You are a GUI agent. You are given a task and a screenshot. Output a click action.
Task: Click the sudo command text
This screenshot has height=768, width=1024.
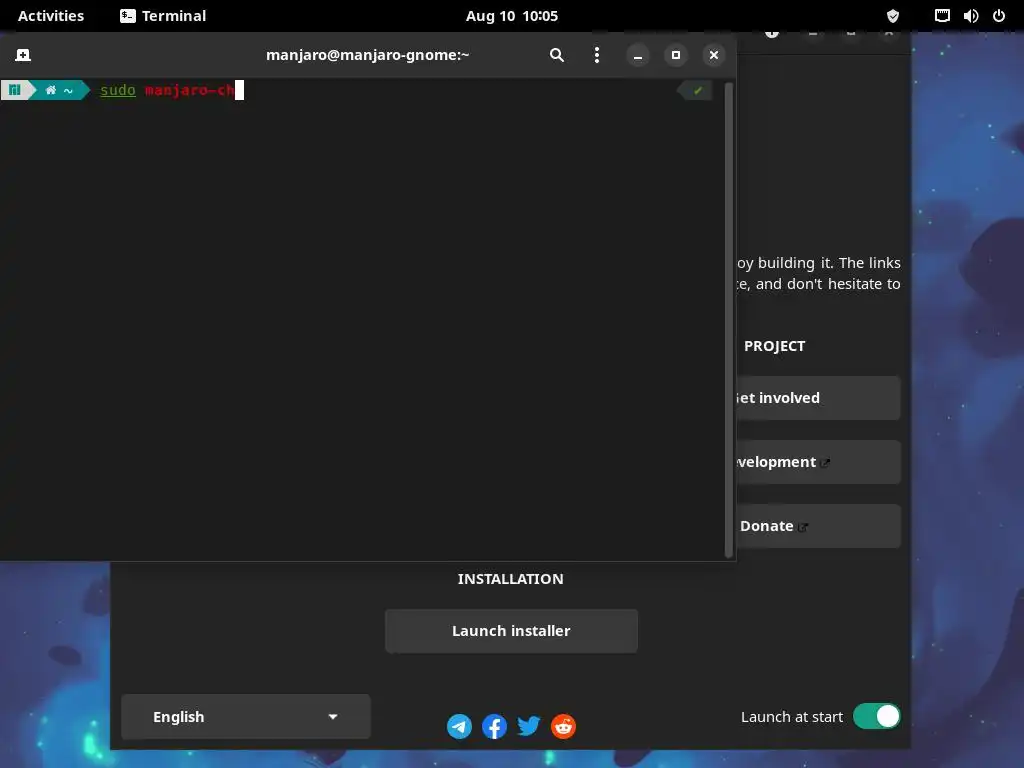click(x=118, y=90)
